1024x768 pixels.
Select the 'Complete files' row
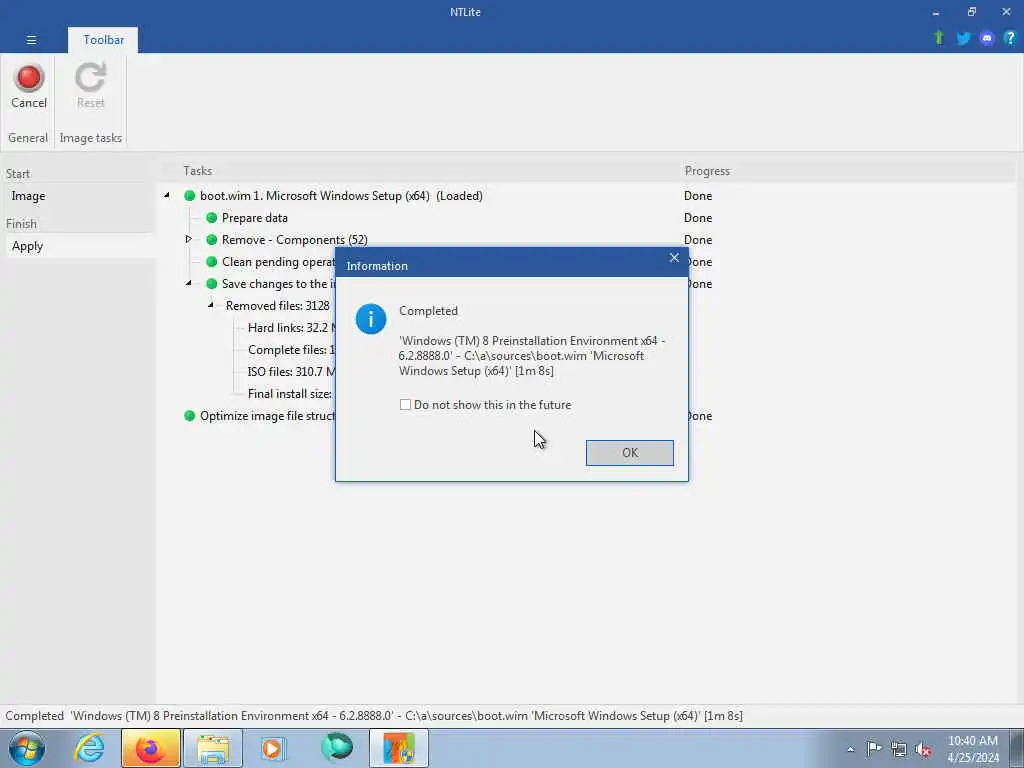pos(291,350)
